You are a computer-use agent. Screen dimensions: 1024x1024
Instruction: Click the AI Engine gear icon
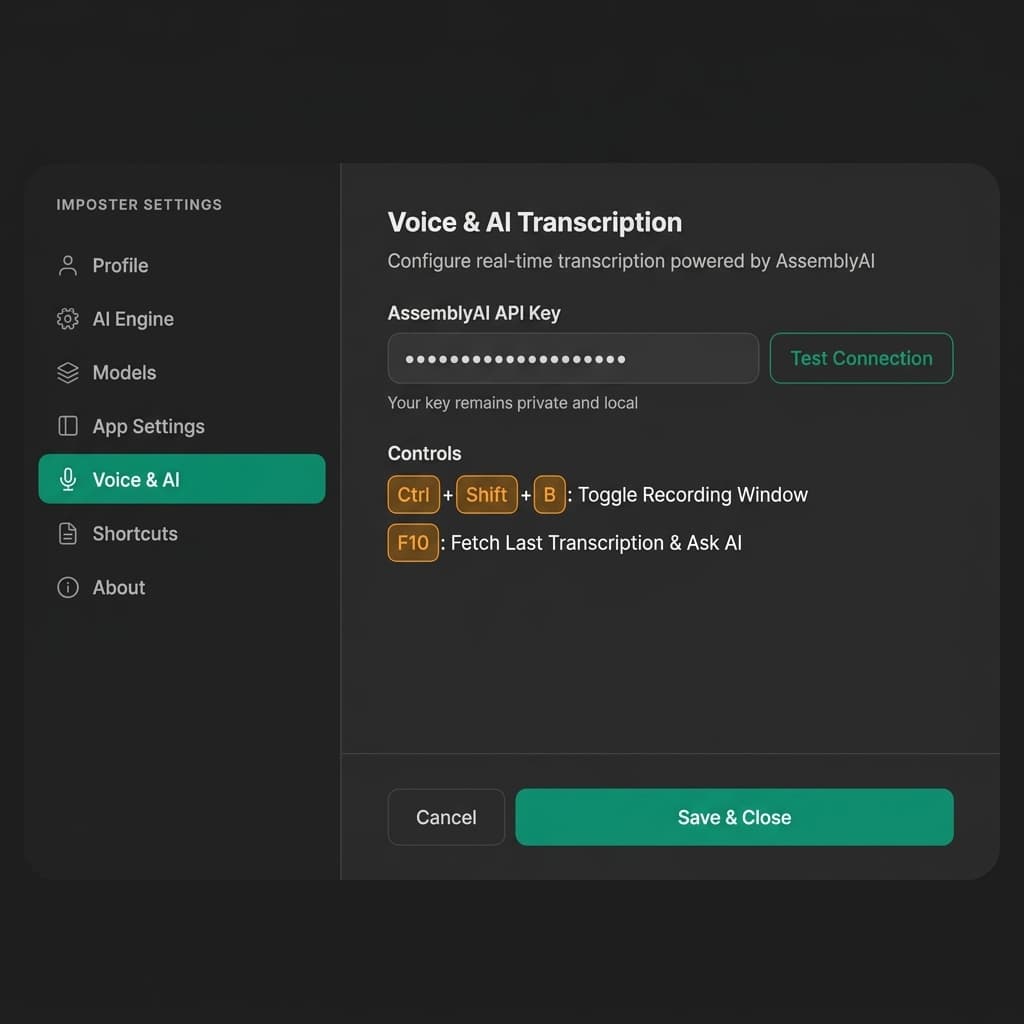coord(67,319)
